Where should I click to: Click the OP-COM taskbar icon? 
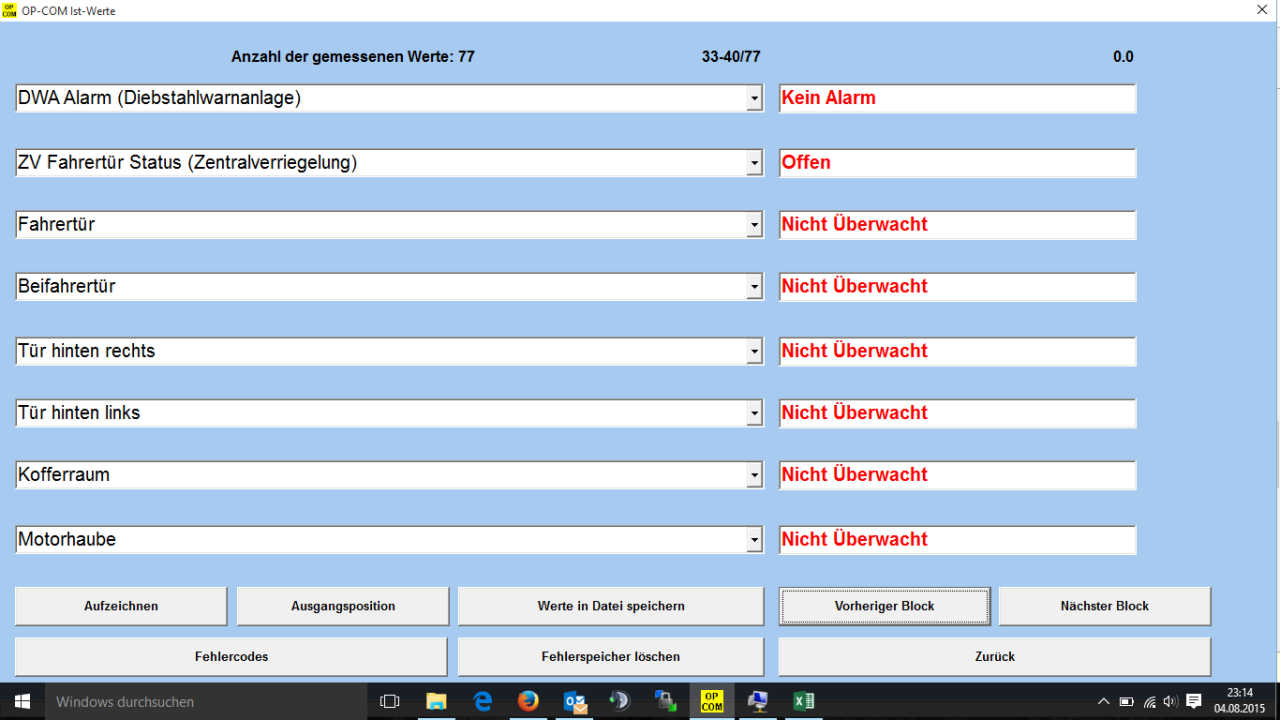click(x=712, y=701)
